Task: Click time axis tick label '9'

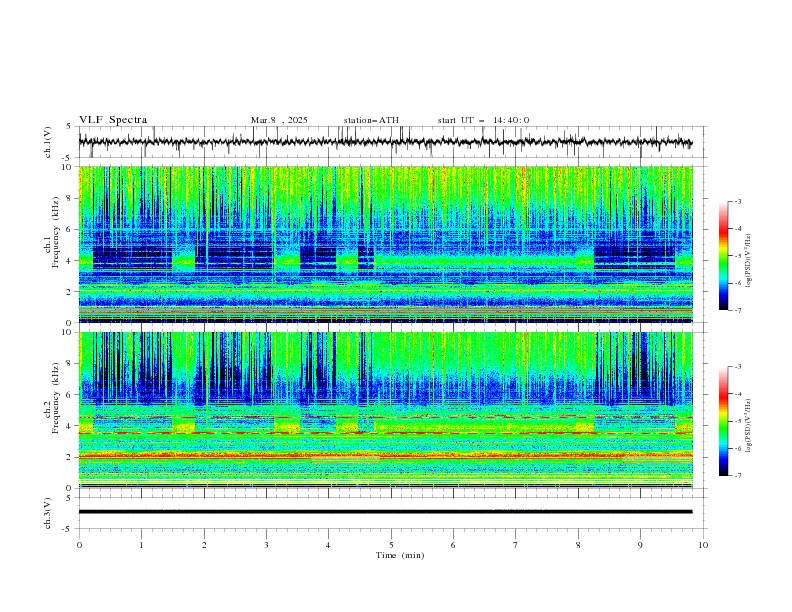Action: pos(640,545)
